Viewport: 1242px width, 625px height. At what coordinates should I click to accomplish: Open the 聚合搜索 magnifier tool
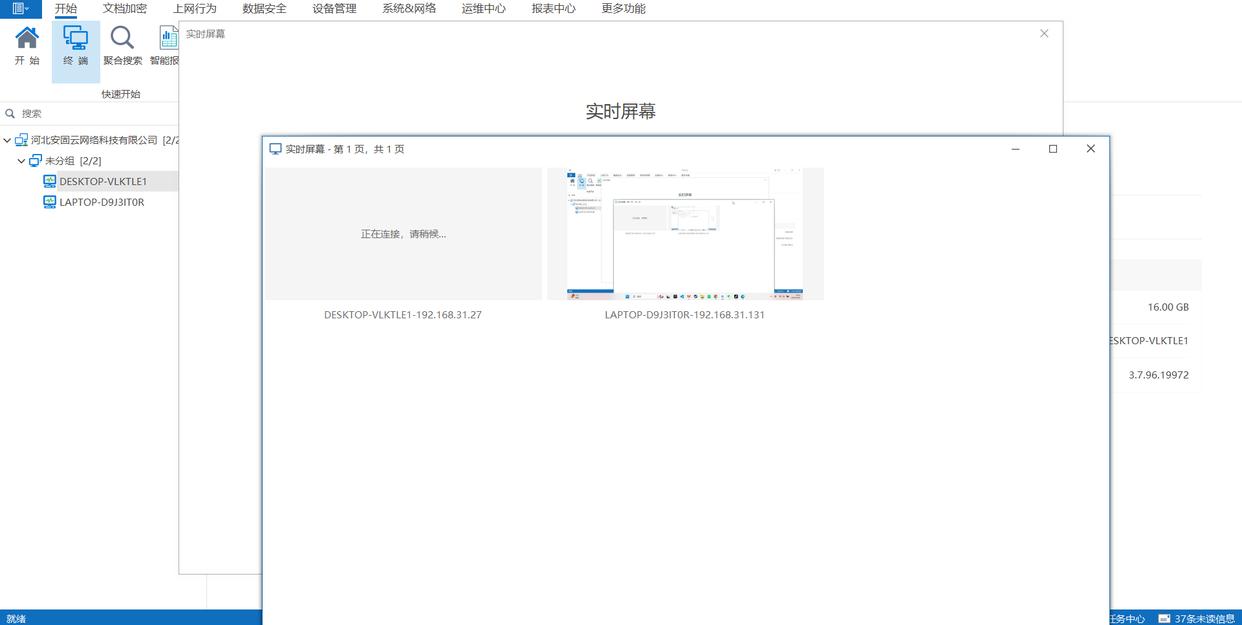(122, 47)
